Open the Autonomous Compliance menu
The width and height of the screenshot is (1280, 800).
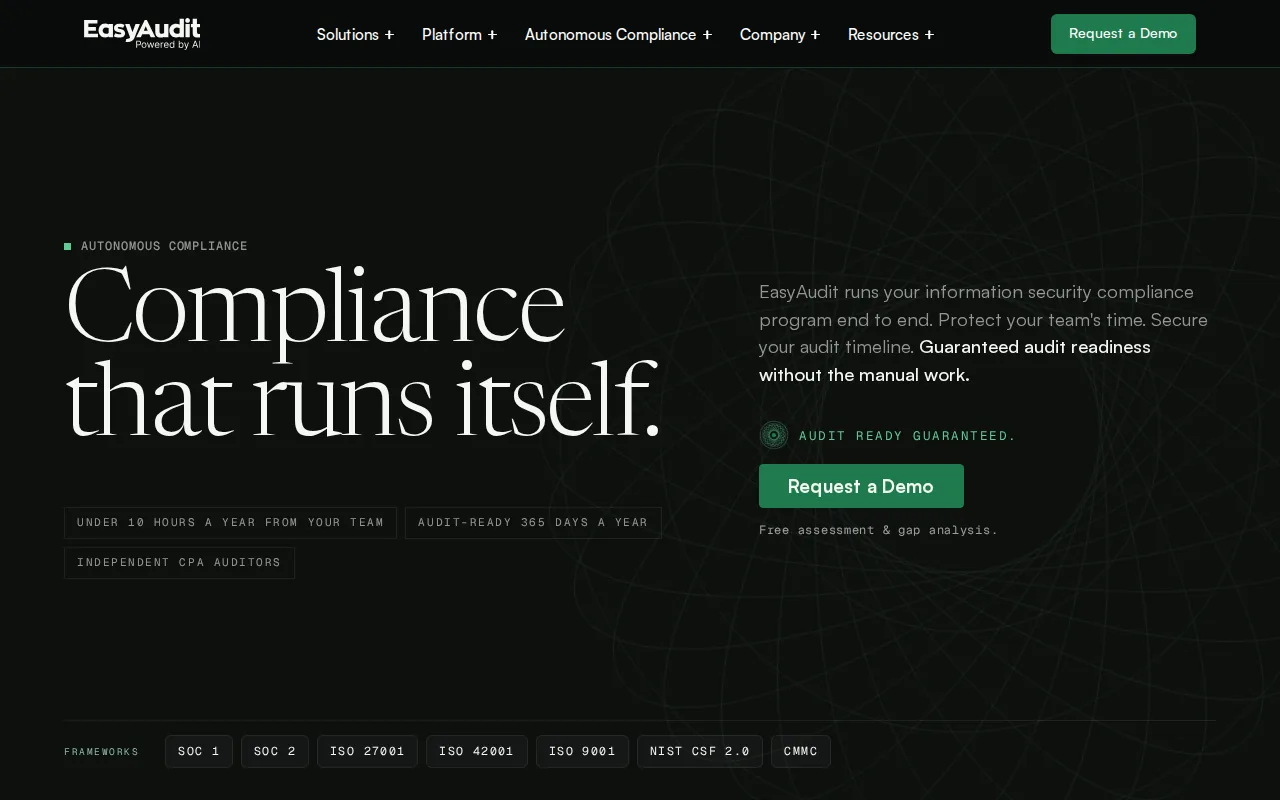pyautogui.click(x=618, y=34)
